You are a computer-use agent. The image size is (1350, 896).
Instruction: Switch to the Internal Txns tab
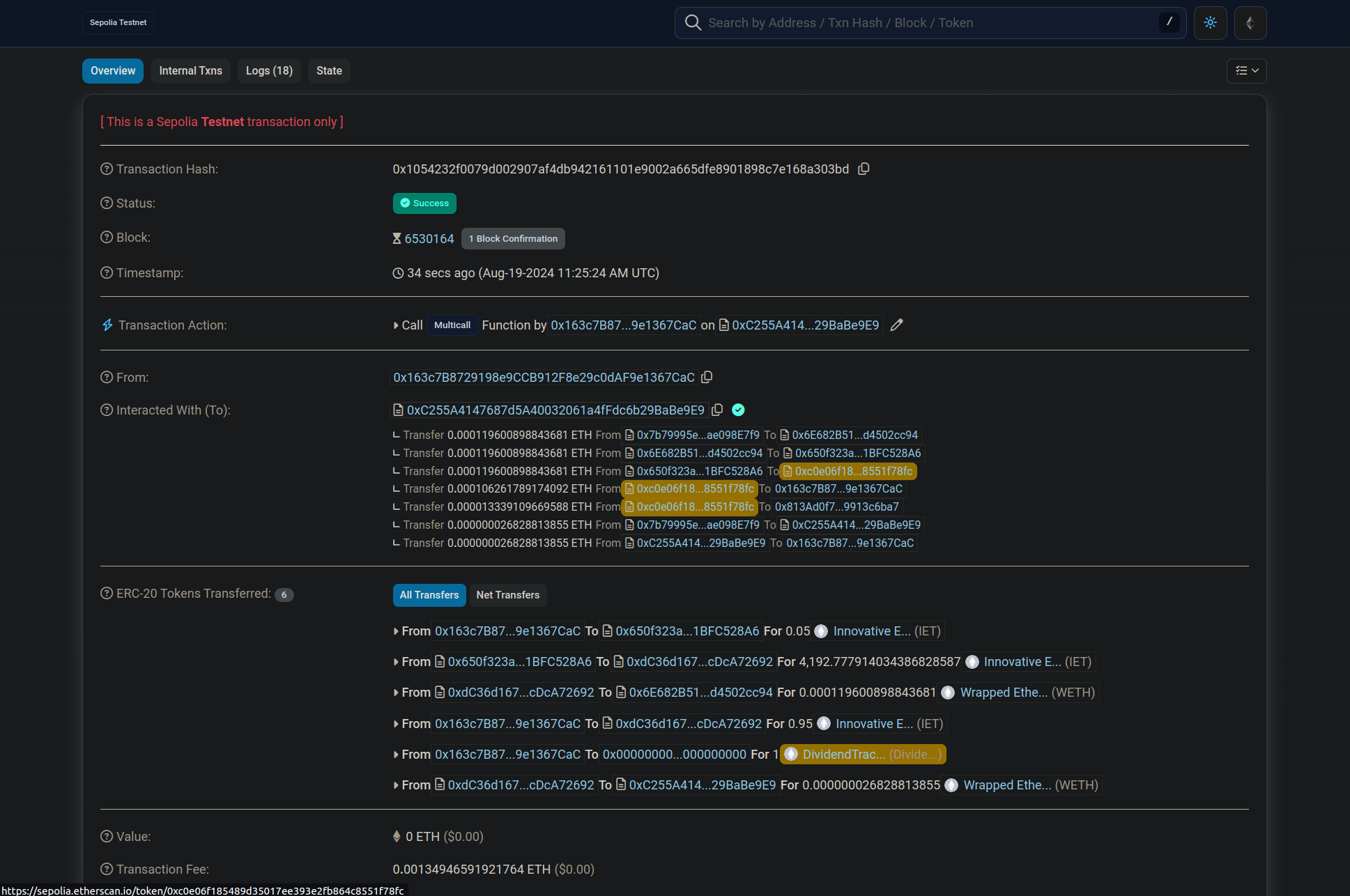190,70
